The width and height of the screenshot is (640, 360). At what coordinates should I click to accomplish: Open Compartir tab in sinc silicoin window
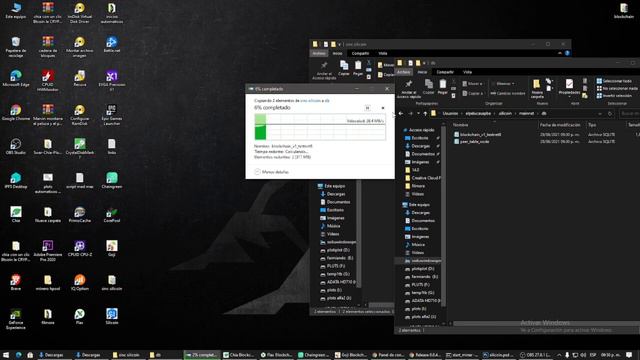click(x=360, y=53)
